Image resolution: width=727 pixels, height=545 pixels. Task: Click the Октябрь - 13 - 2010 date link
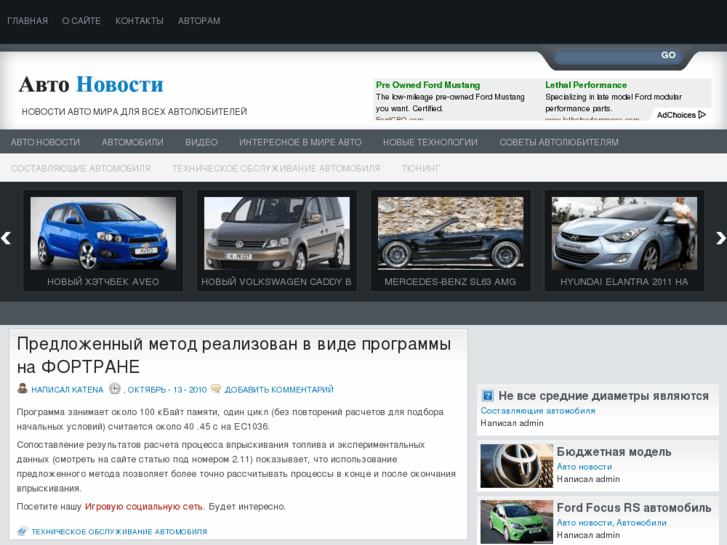(165, 390)
